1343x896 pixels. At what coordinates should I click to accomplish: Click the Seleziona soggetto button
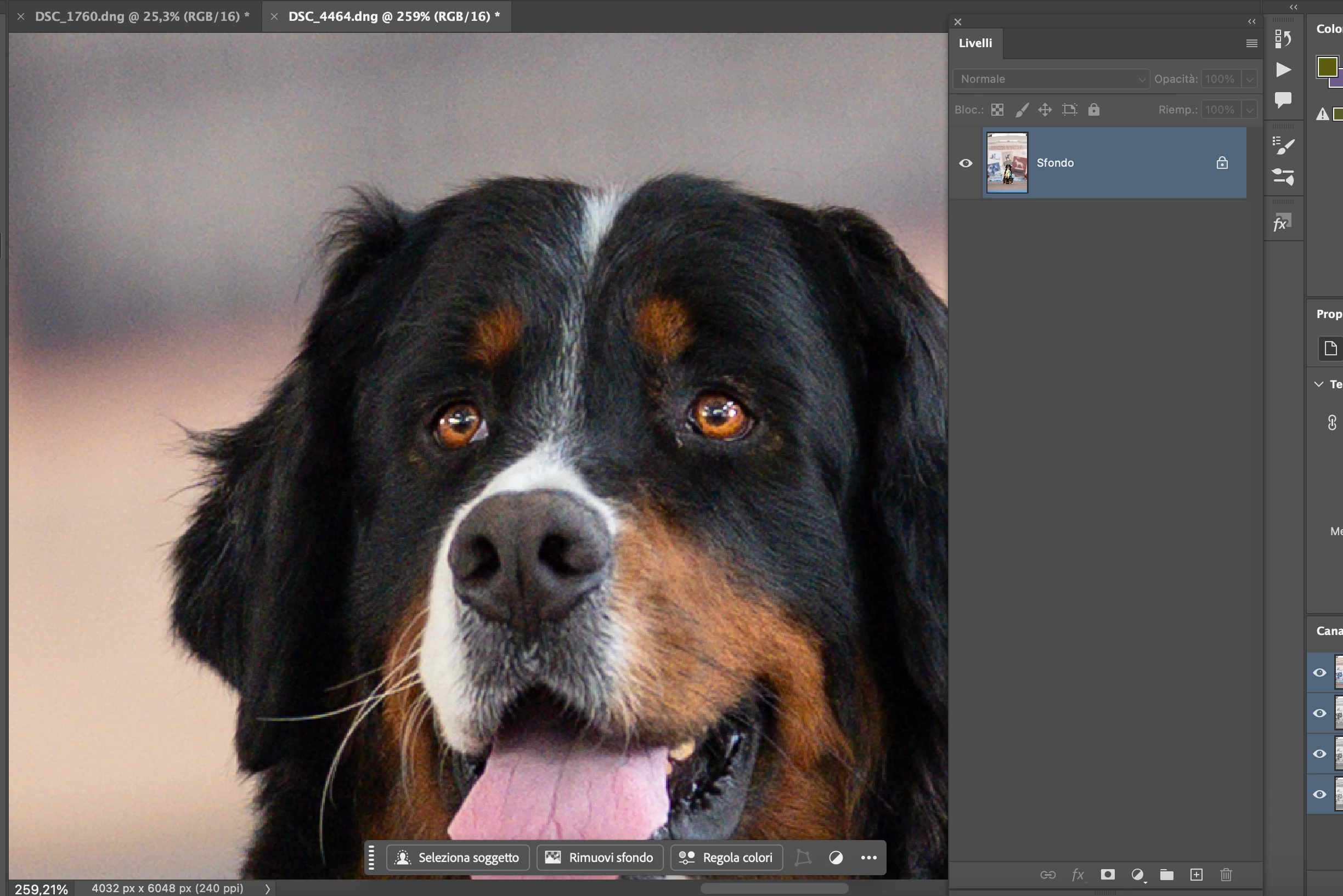pos(458,857)
